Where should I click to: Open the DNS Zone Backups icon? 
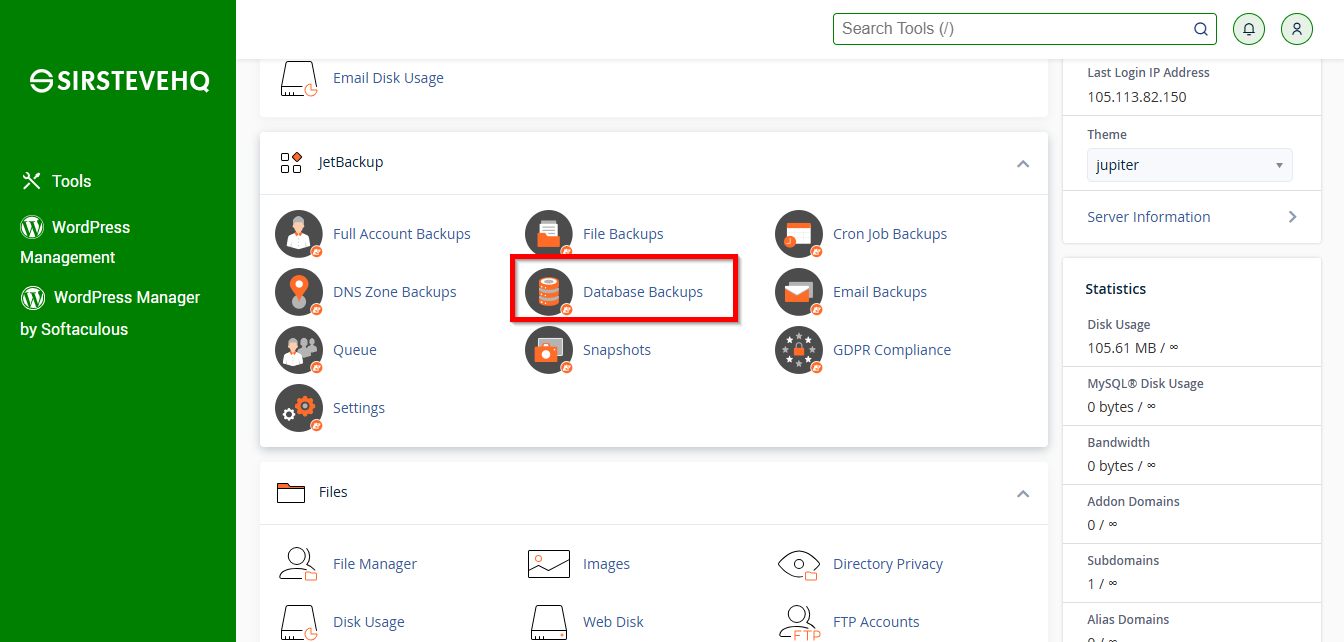(x=299, y=292)
